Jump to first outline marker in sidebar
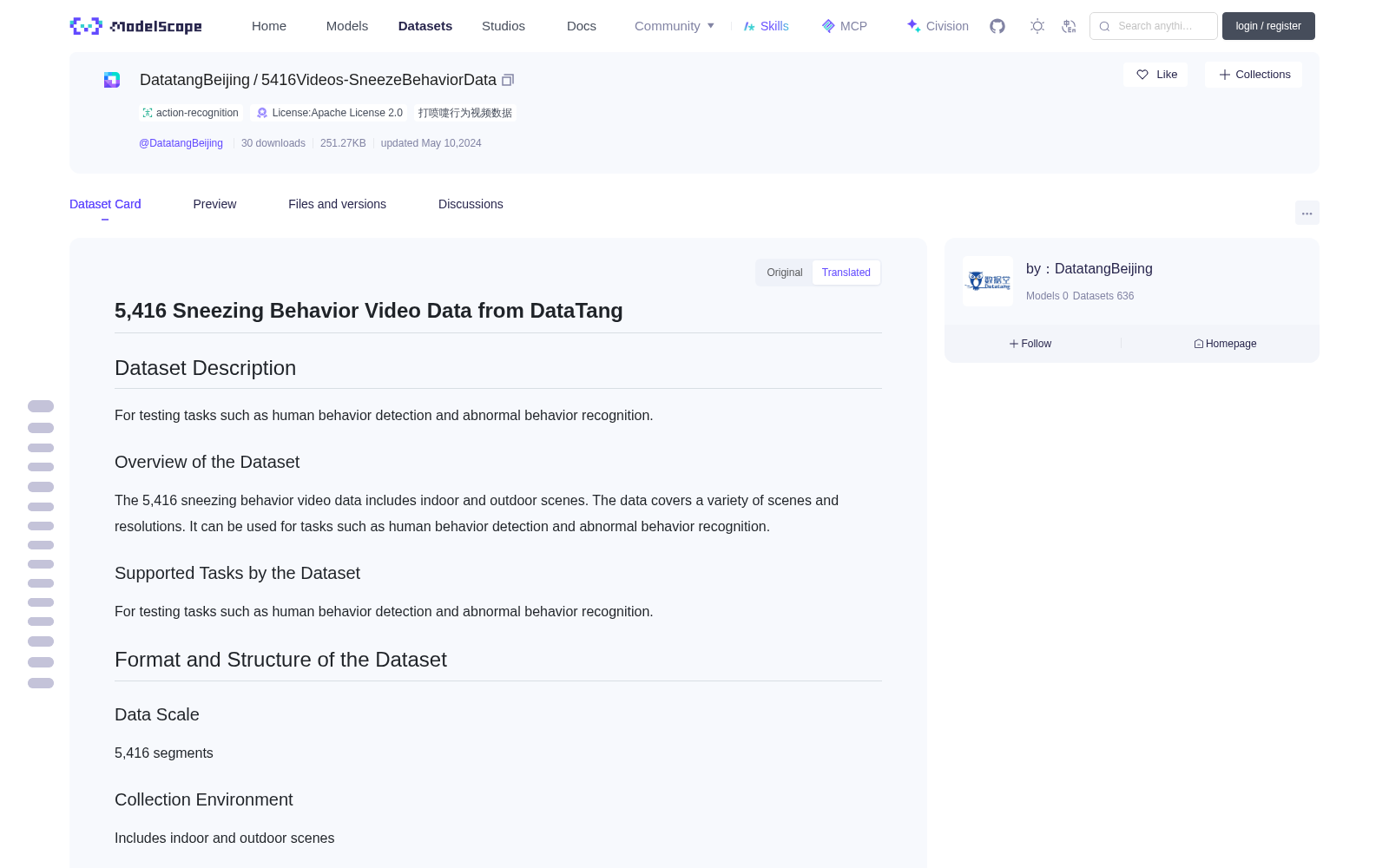The width and height of the screenshot is (1389, 868). (41, 406)
